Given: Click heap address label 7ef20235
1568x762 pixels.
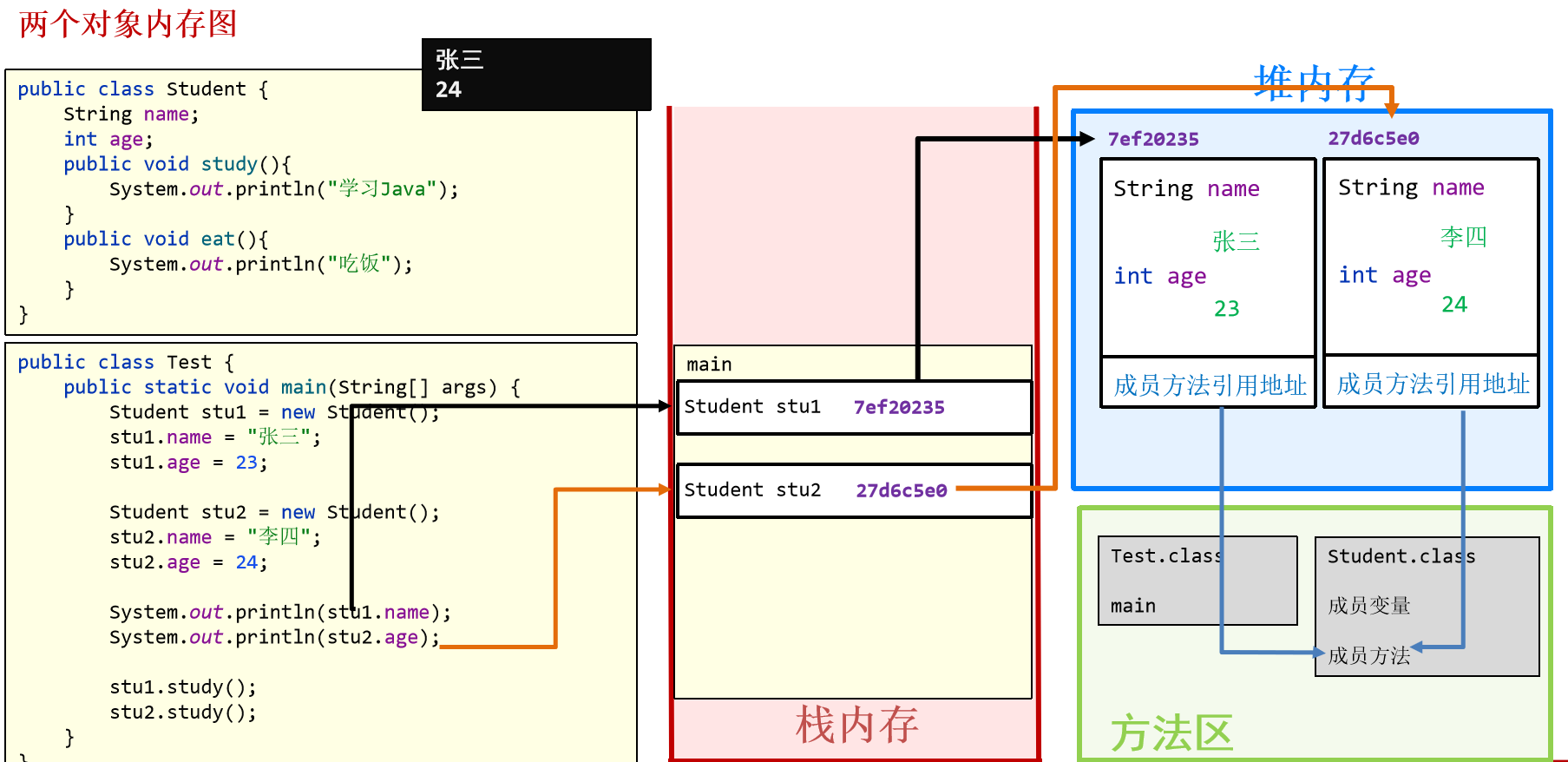Looking at the screenshot, I should (x=1153, y=139).
